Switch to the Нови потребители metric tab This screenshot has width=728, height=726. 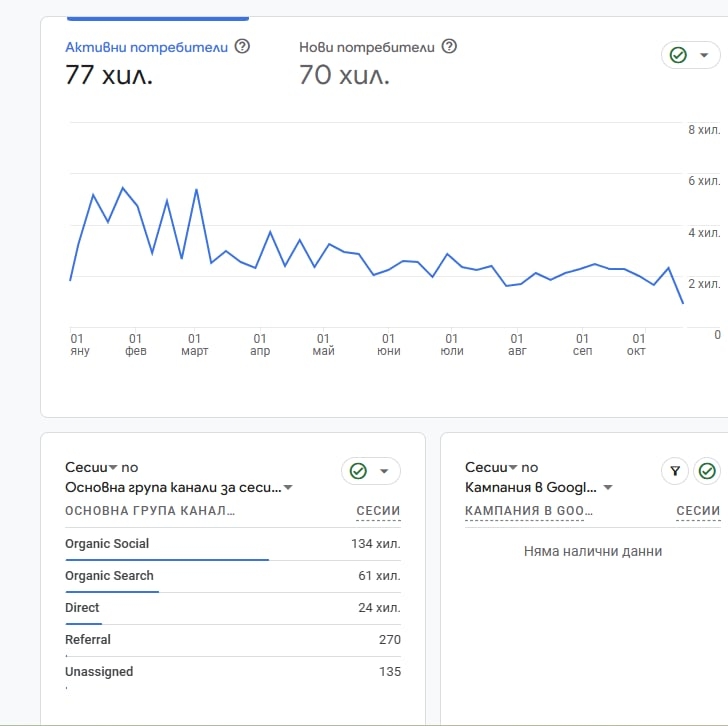coord(367,47)
